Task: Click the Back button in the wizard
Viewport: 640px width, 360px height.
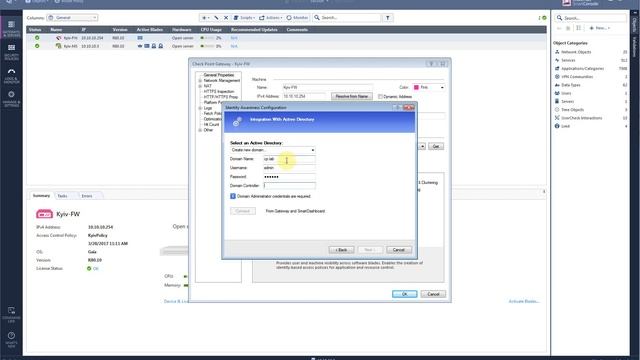Action: [x=341, y=249]
